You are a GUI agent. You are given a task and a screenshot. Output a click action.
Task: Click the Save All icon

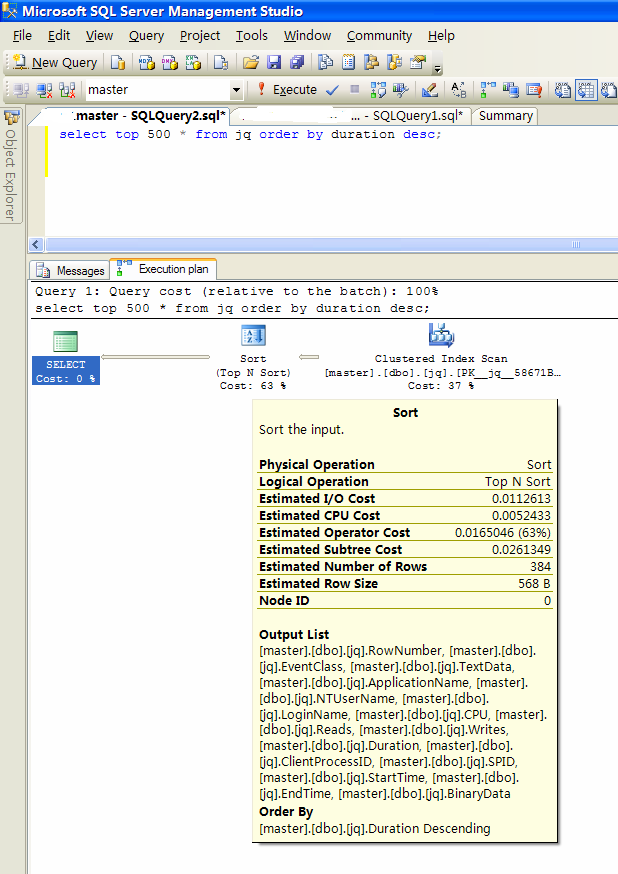coord(296,62)
